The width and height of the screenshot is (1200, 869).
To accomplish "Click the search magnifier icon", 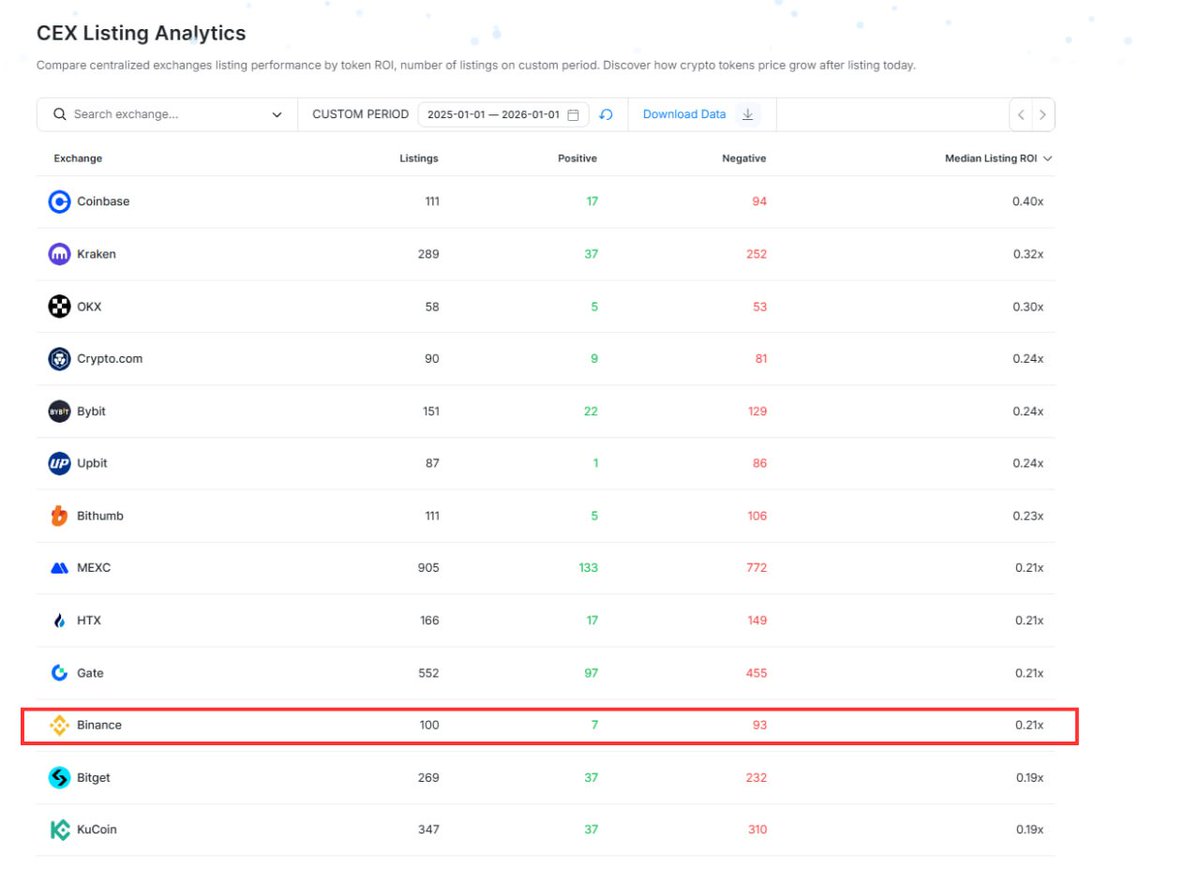I will 60,114.
